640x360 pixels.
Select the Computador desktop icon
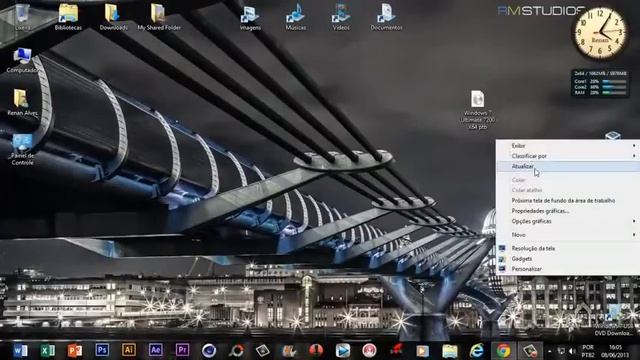[x=22, y=60]
